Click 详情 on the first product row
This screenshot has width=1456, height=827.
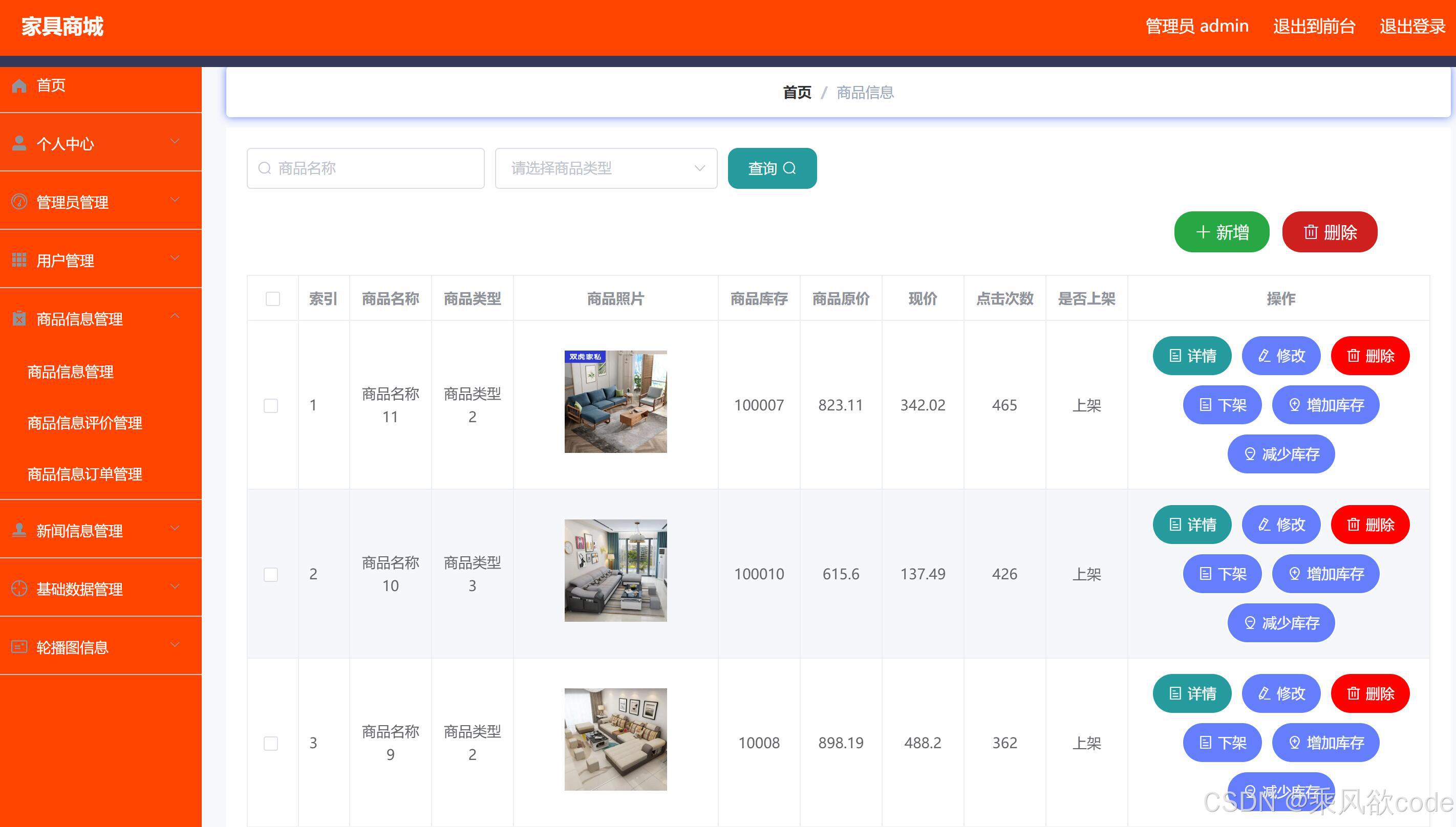coord(1191,356)
